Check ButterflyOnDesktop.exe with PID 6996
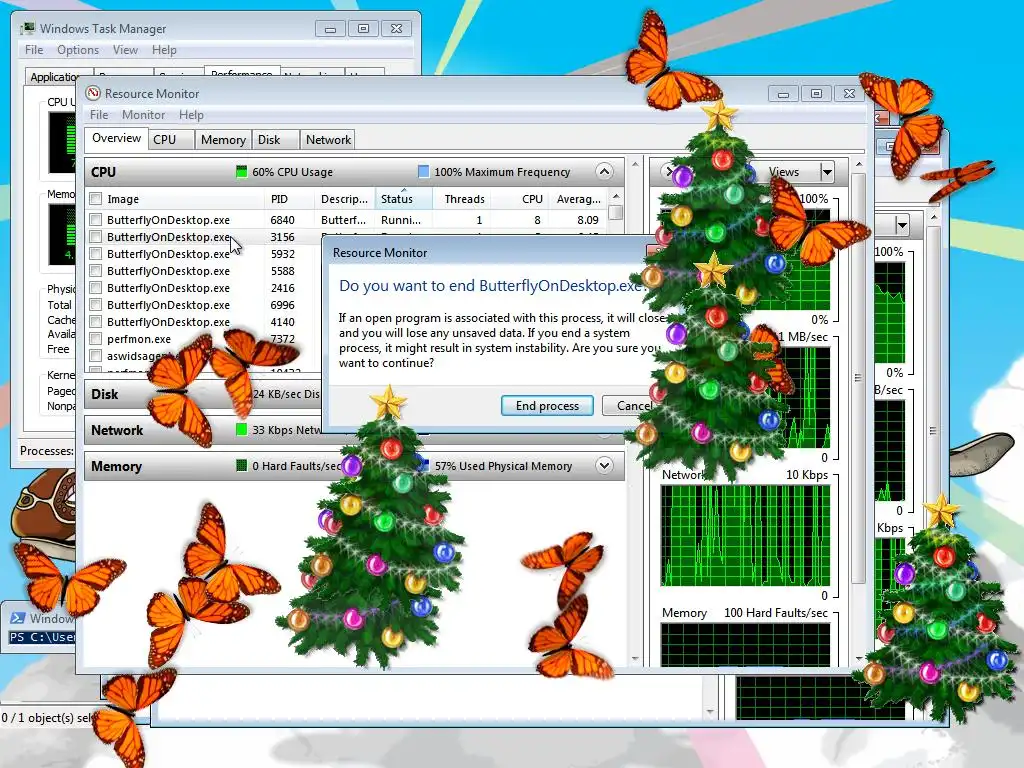1024x768 pixels. pos(95,304)
